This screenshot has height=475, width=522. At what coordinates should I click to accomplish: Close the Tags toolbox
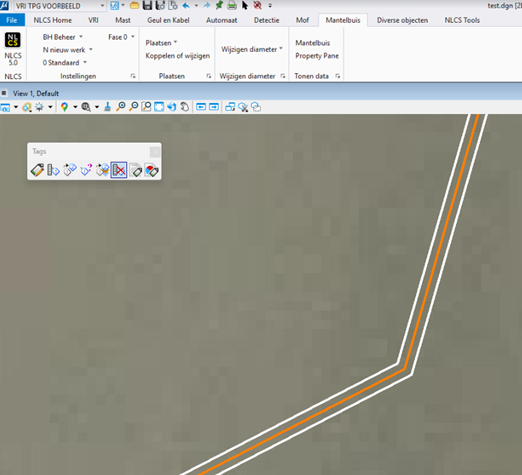coord(155,152)
